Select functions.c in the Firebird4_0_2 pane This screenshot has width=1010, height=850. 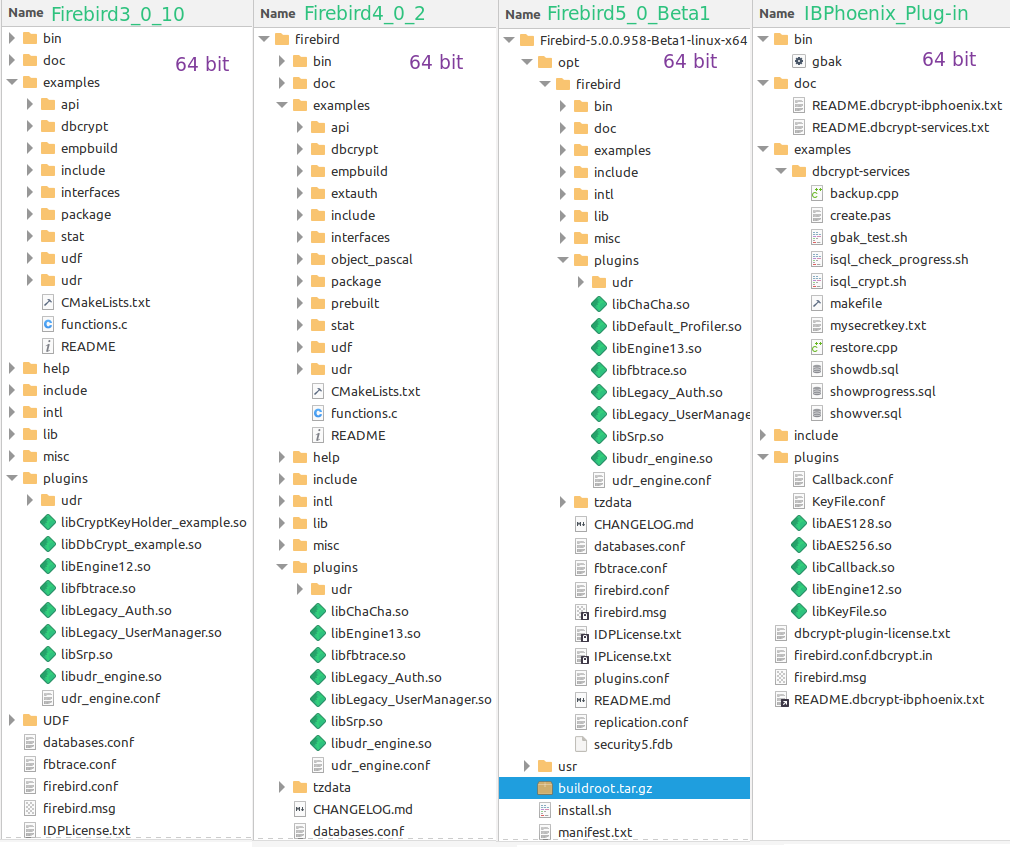coord(364,413)
